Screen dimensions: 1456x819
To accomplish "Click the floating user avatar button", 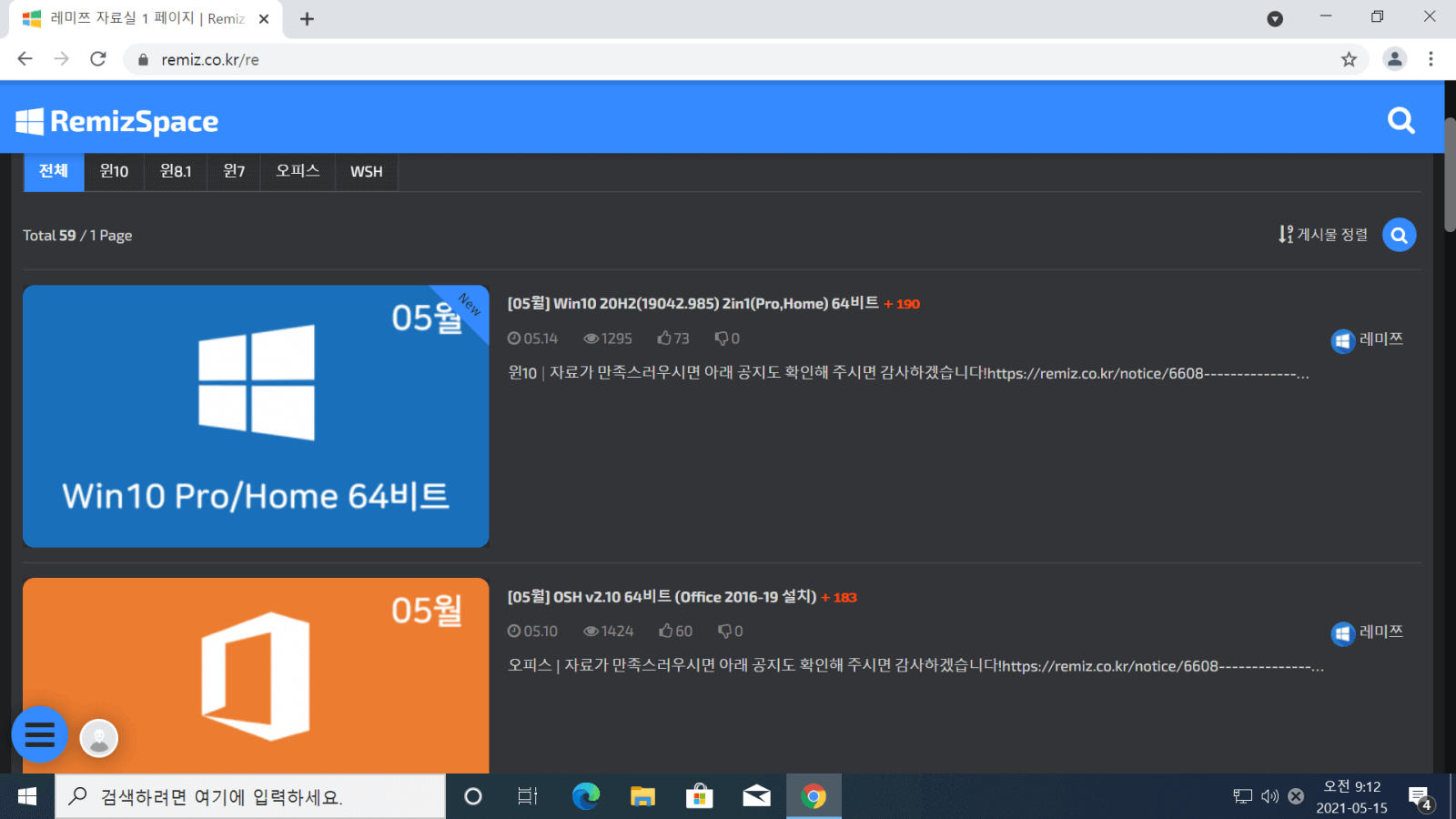I will click(x=99, y=738).
